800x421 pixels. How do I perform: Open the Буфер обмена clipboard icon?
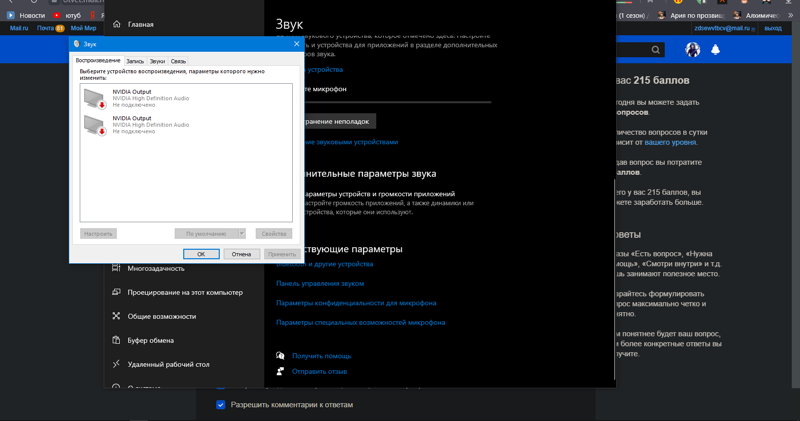tap(116, 340)
